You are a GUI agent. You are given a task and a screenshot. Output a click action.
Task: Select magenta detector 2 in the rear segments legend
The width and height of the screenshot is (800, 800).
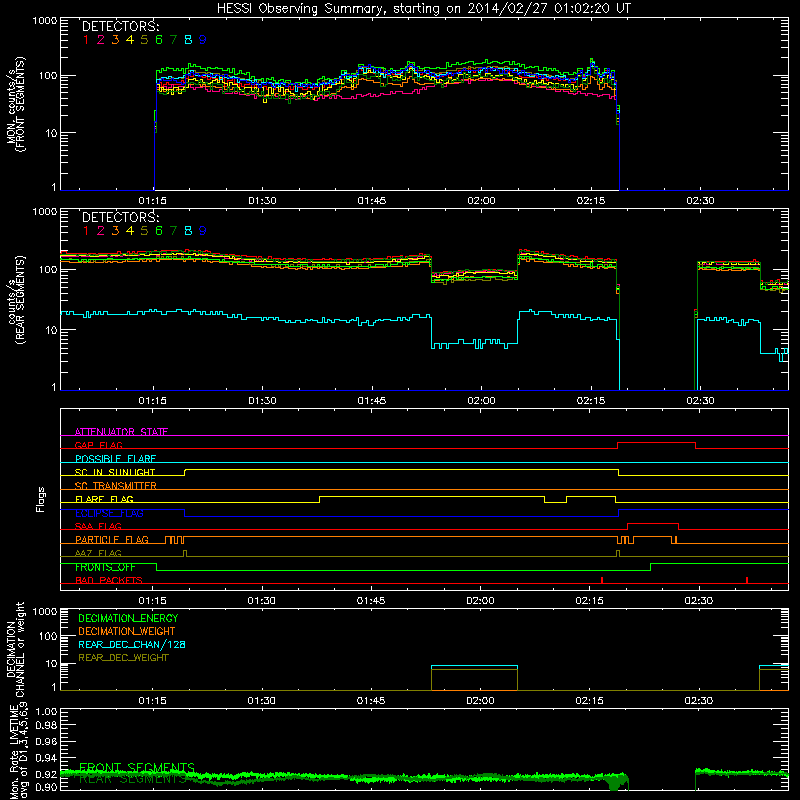pos(101,231)
